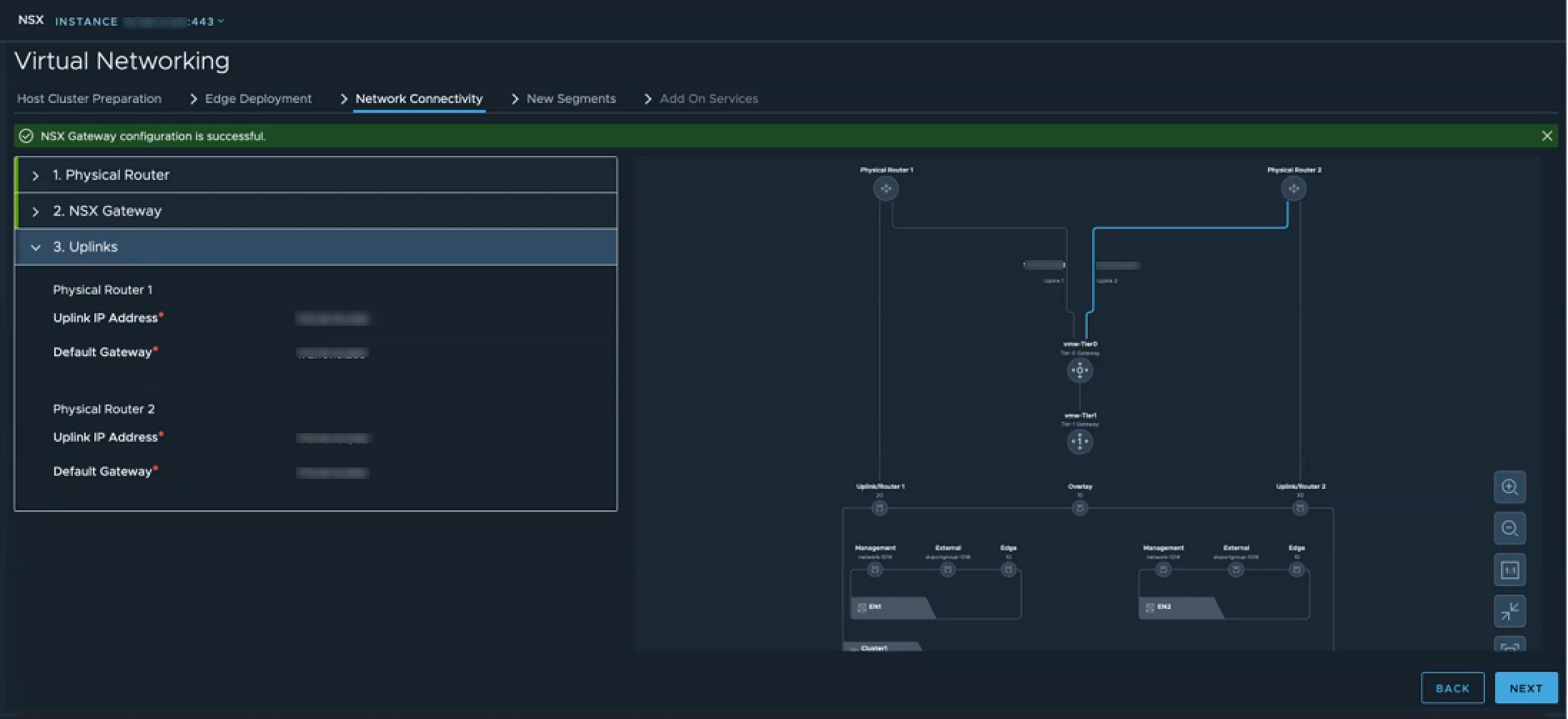
Task: Go to Add On Services step
Action: click(709, 99)
